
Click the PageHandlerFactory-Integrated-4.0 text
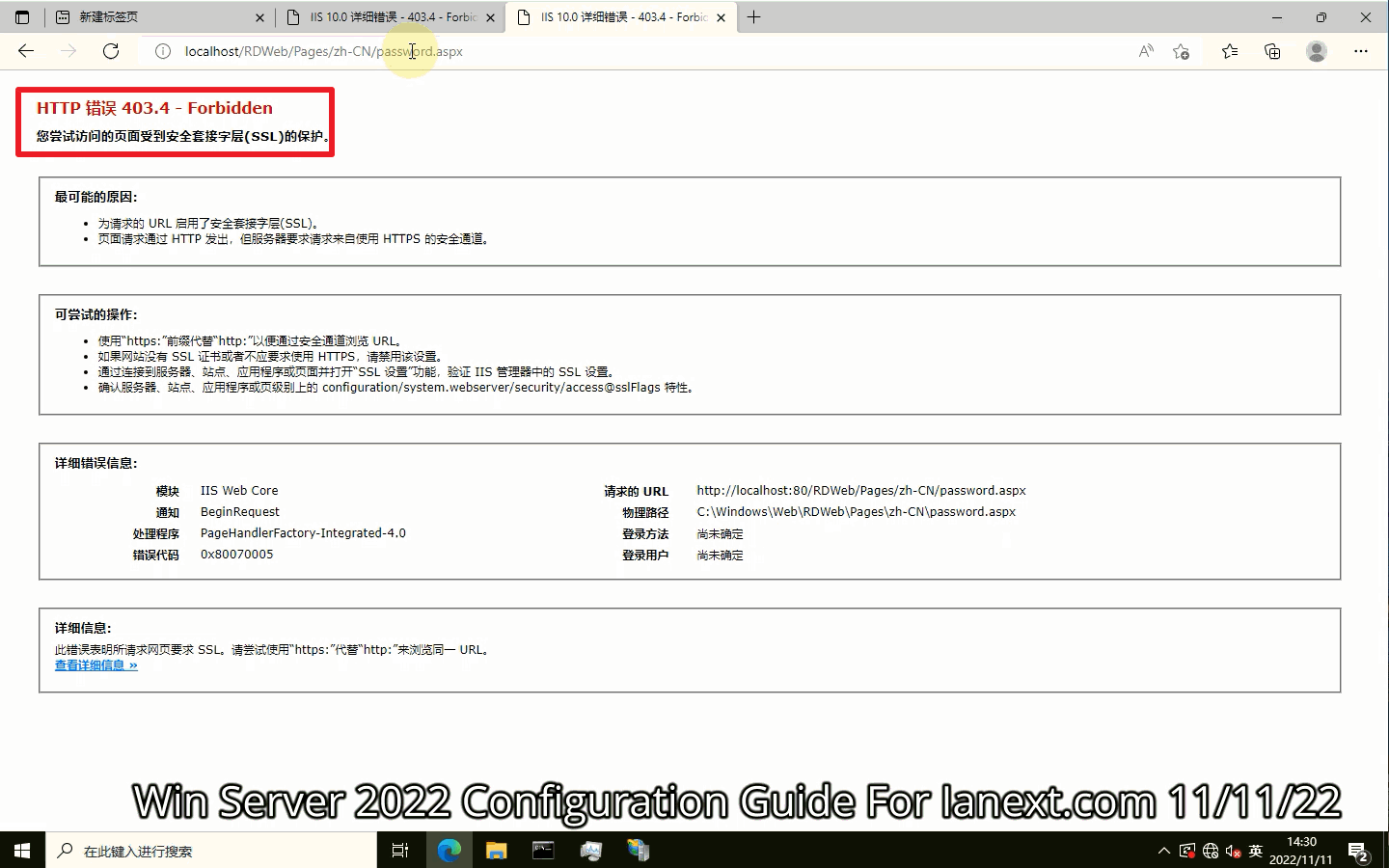(x=303, y=533)
